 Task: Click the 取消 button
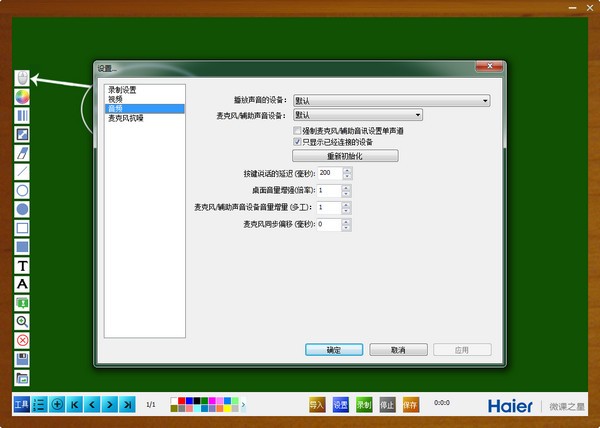(398, 350)
